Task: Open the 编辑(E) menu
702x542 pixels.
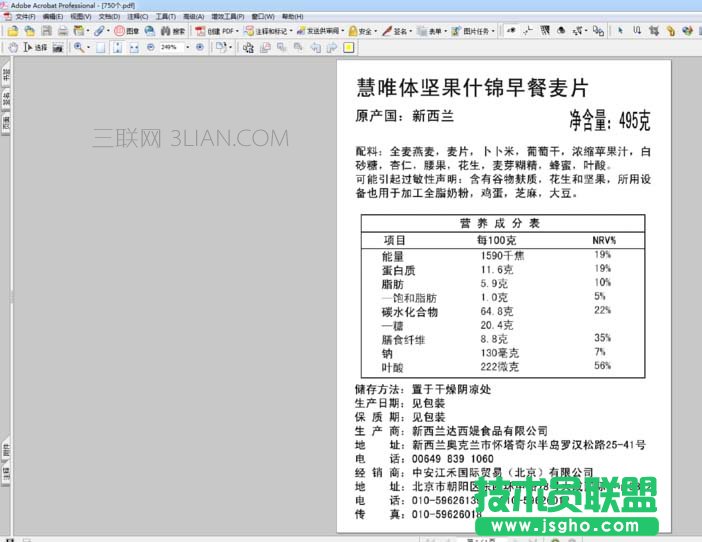Action: click(x=53, y=17)
